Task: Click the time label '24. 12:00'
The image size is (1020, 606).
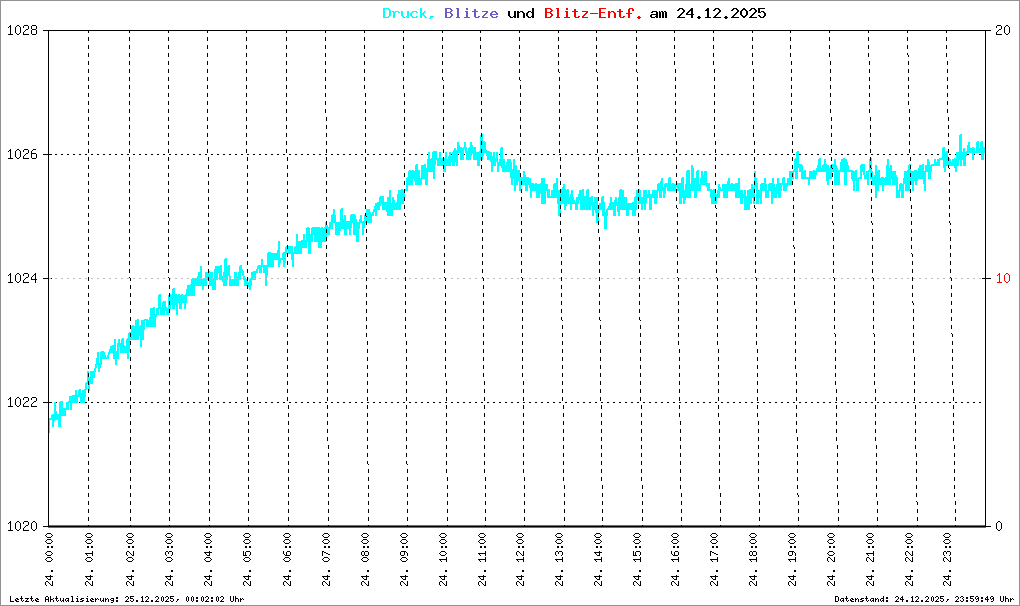Action: 520,560
